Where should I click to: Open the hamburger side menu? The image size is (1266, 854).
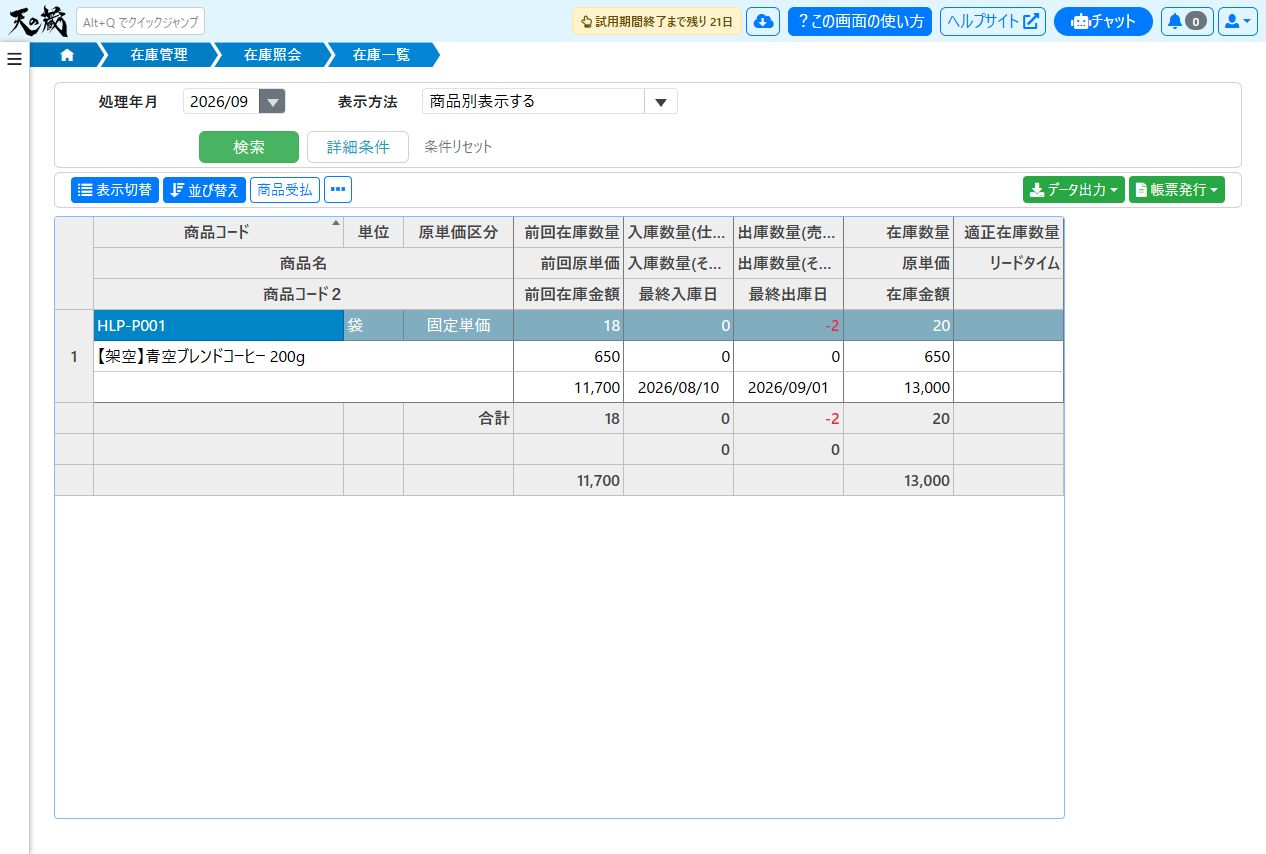tap(14, 59)
